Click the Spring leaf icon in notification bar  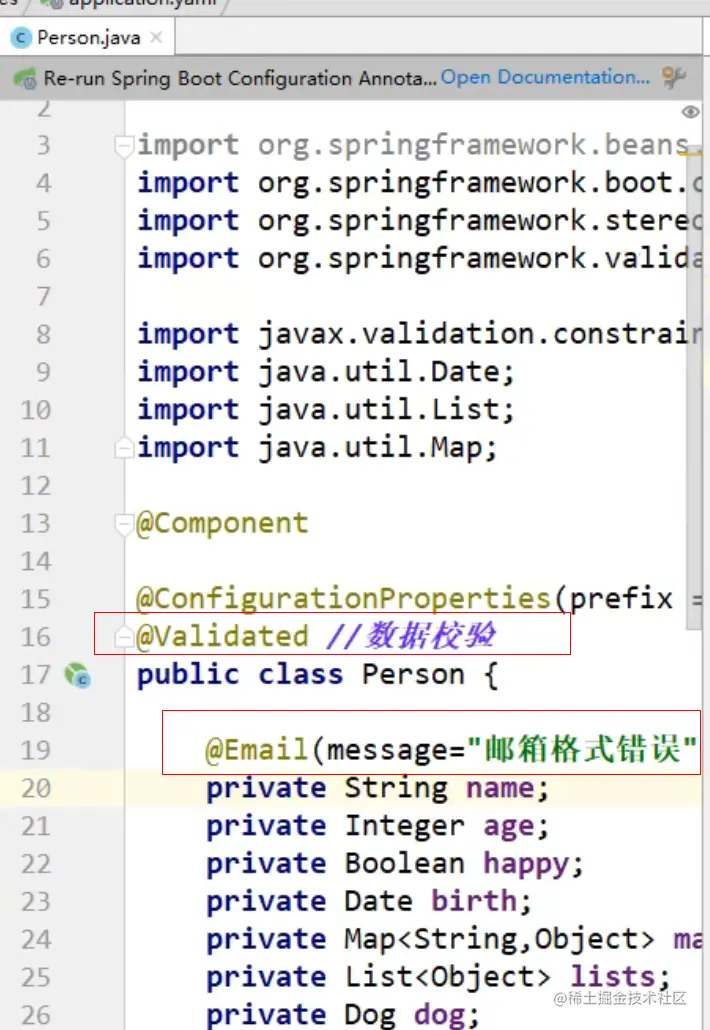point(25,78)
